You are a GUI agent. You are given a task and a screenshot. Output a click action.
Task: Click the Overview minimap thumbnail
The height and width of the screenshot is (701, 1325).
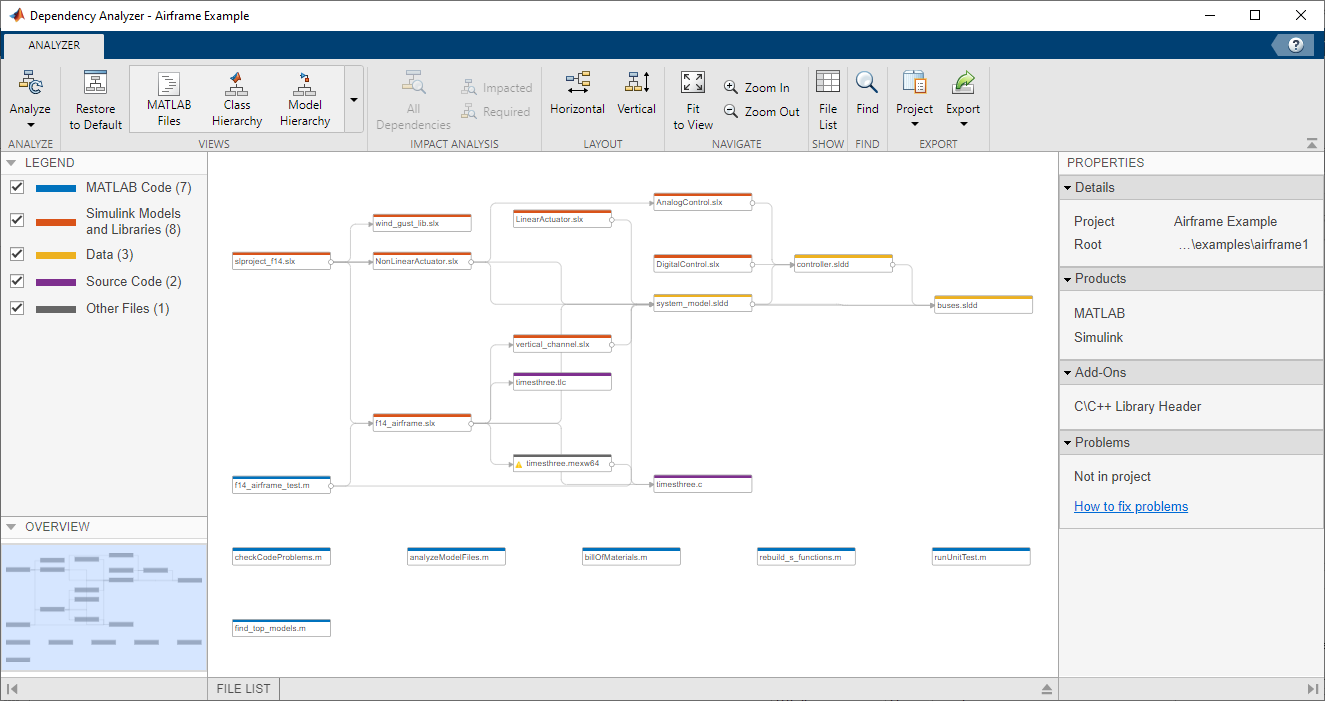point(104,607)
